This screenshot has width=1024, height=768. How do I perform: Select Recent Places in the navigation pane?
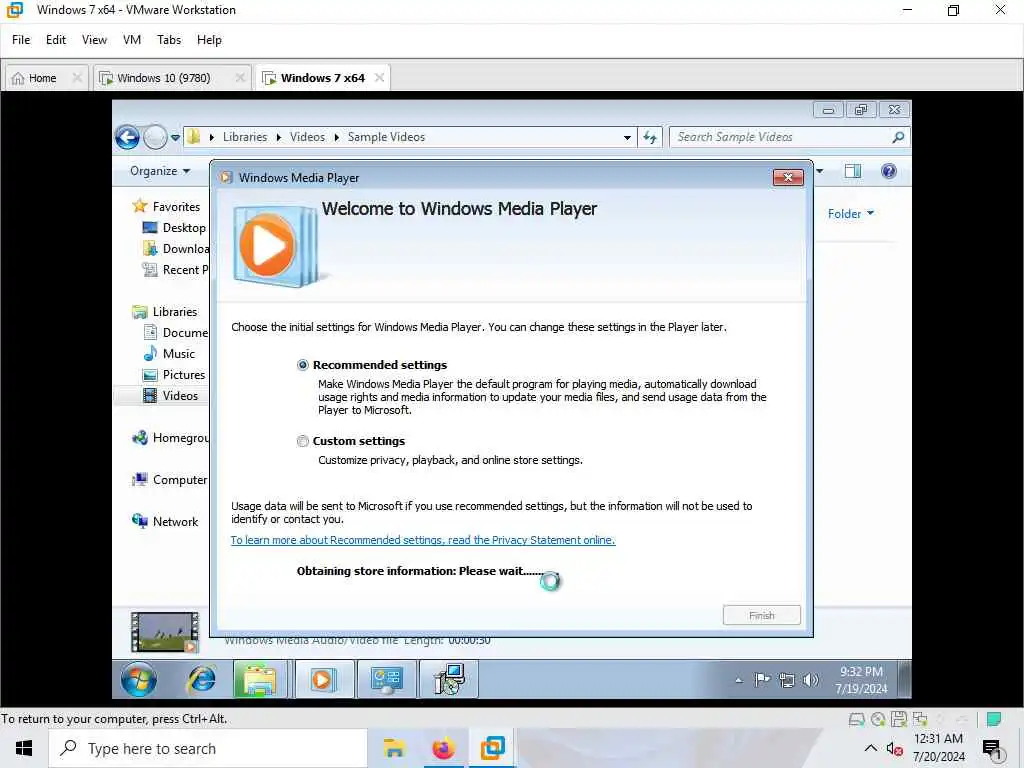pyautogui.click(x=175, y=270)
